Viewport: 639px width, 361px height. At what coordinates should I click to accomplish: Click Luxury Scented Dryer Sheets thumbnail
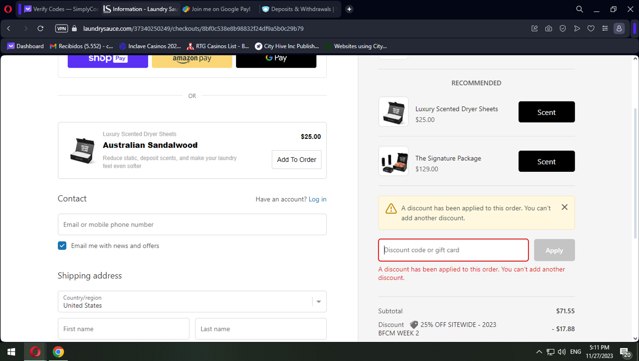pyautogui.click(x=393, y=112)
